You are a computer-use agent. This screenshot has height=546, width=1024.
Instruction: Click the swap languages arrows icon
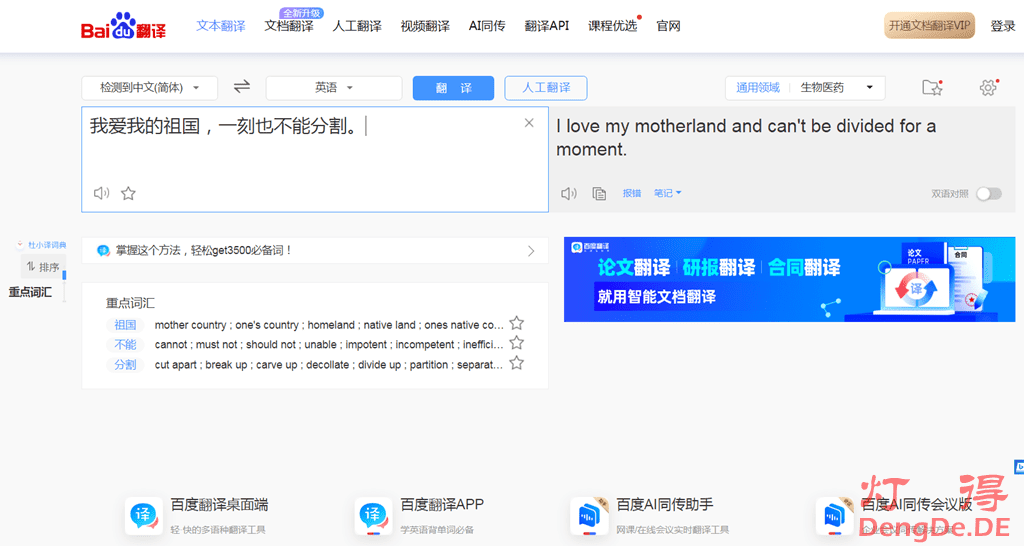click(242, 87)
